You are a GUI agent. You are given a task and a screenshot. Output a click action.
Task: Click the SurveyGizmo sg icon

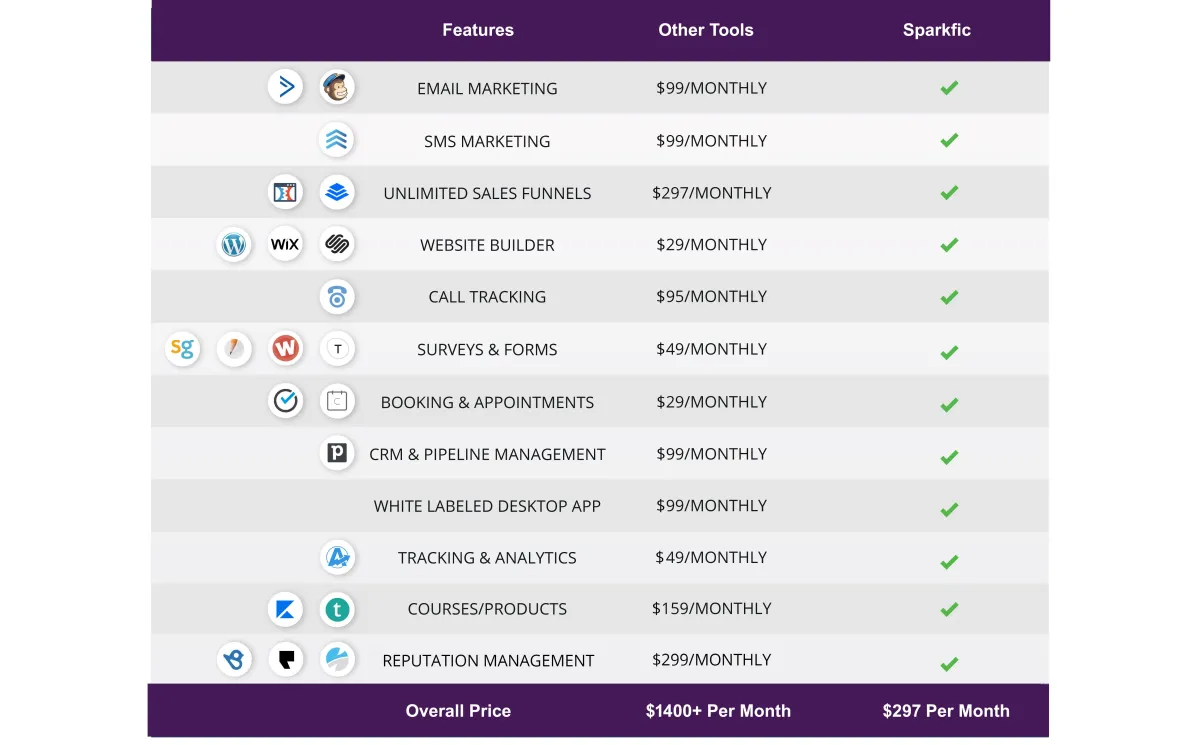182,348
